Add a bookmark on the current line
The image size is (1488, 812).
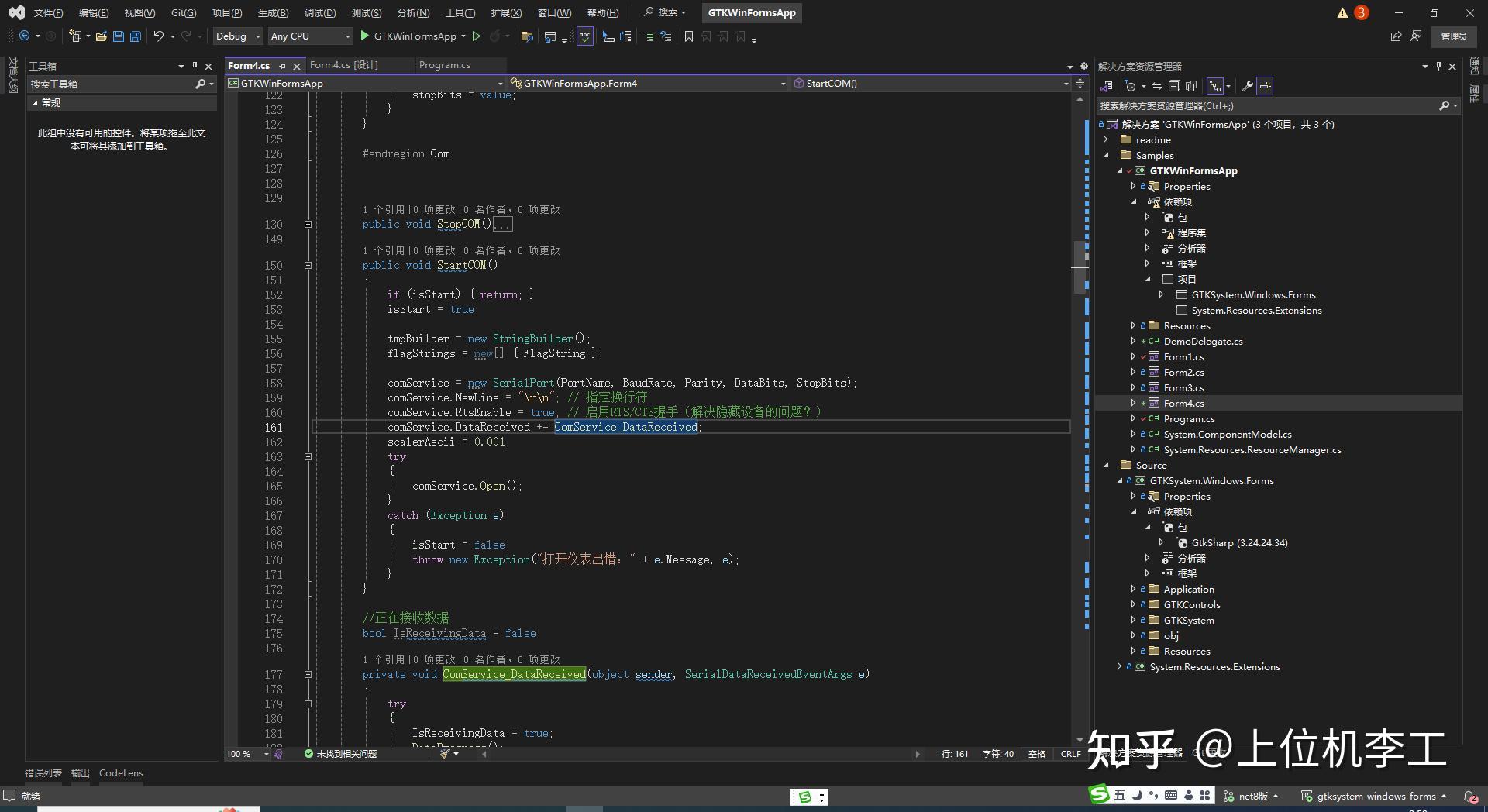(688, 36)
